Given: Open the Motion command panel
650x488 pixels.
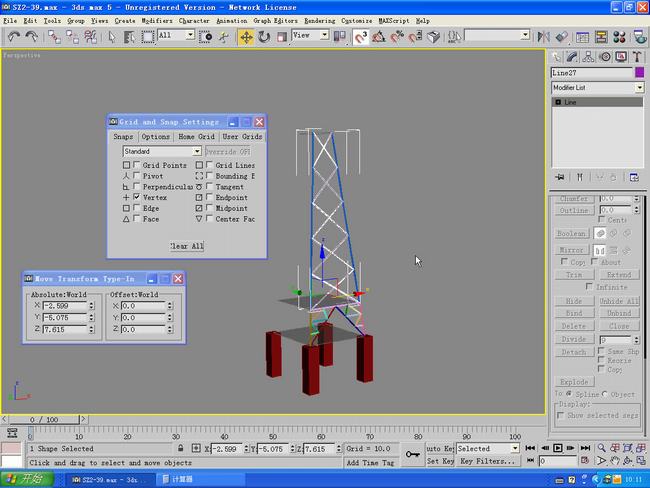Looking at the screenshot, I should click(x=605, y=57).
